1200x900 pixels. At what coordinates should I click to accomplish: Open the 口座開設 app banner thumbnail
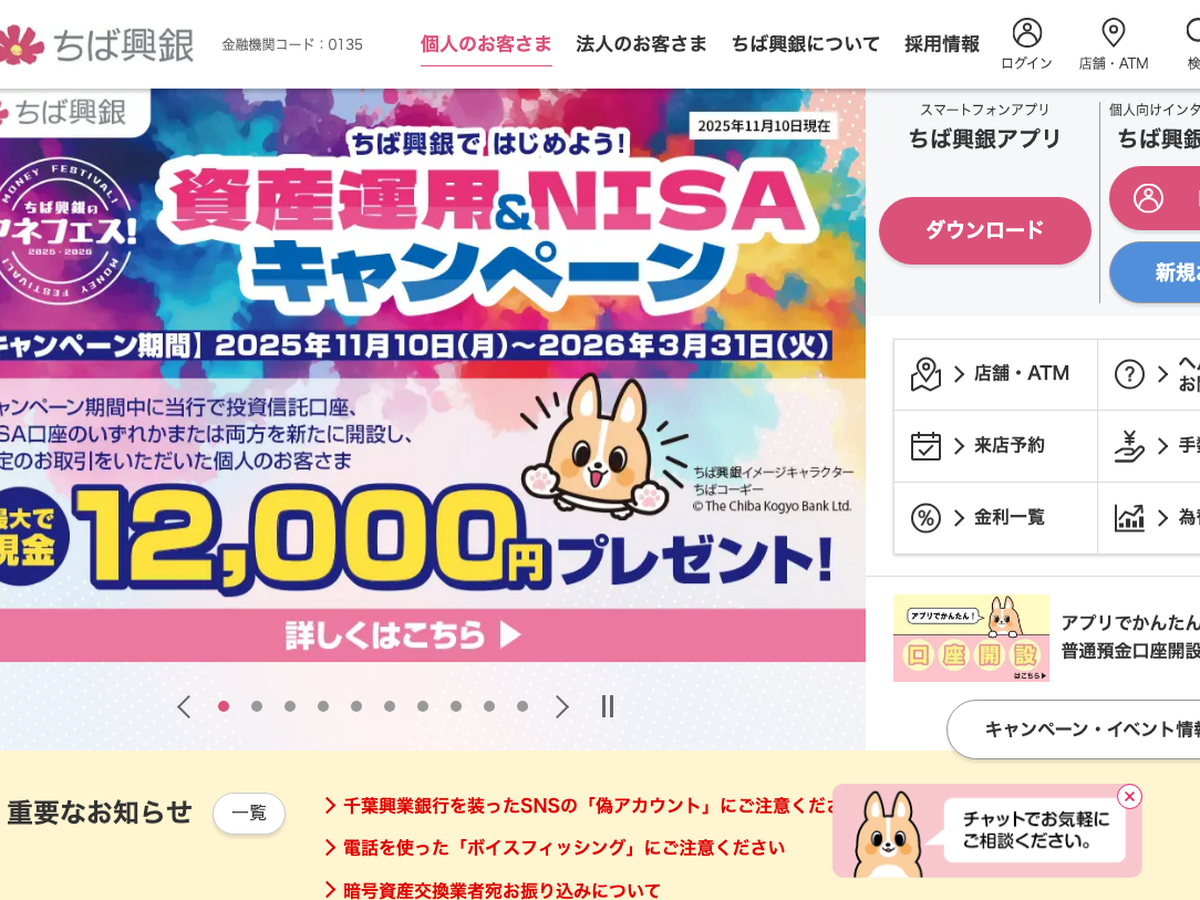[971, 638]
